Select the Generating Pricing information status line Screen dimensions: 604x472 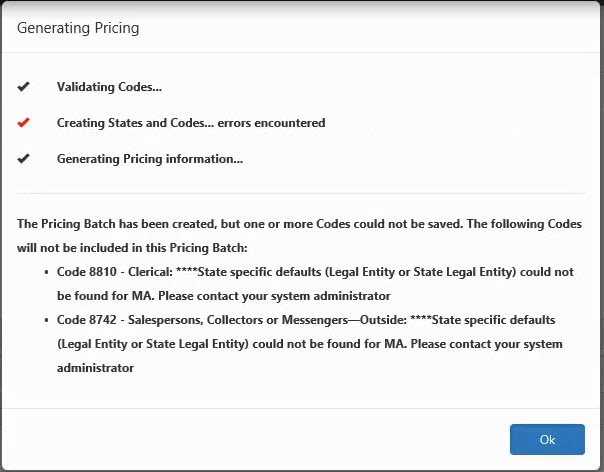pyautogui.click(x=150, y=159)
